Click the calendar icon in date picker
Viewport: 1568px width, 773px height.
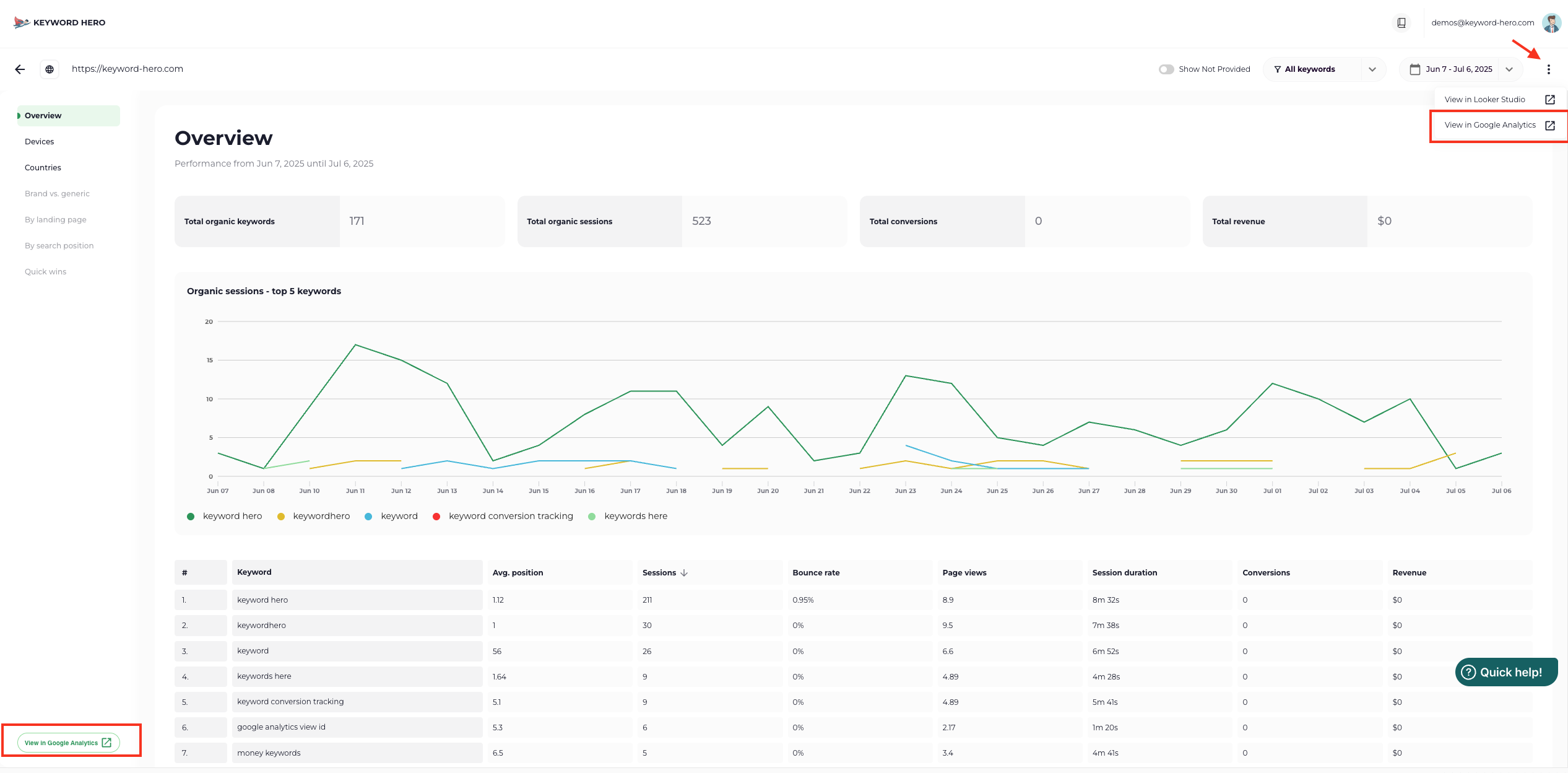coord(1414,69)
